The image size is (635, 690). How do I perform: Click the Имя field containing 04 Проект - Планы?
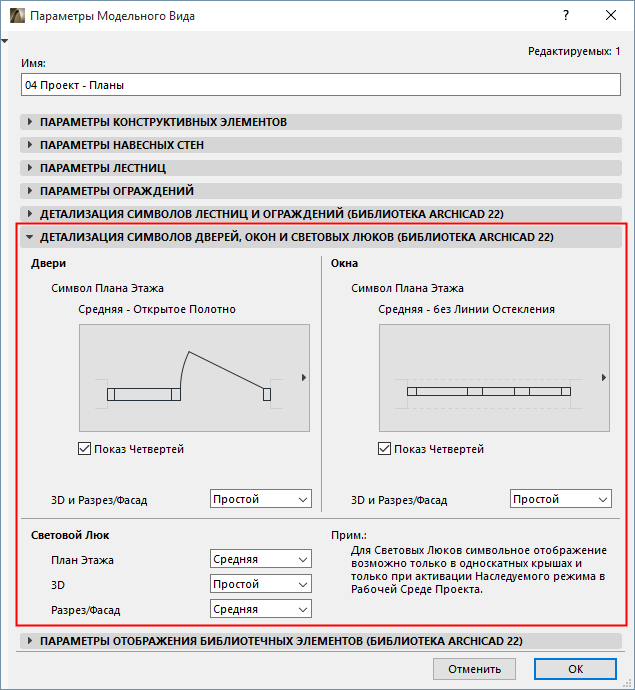pos(321,85)
